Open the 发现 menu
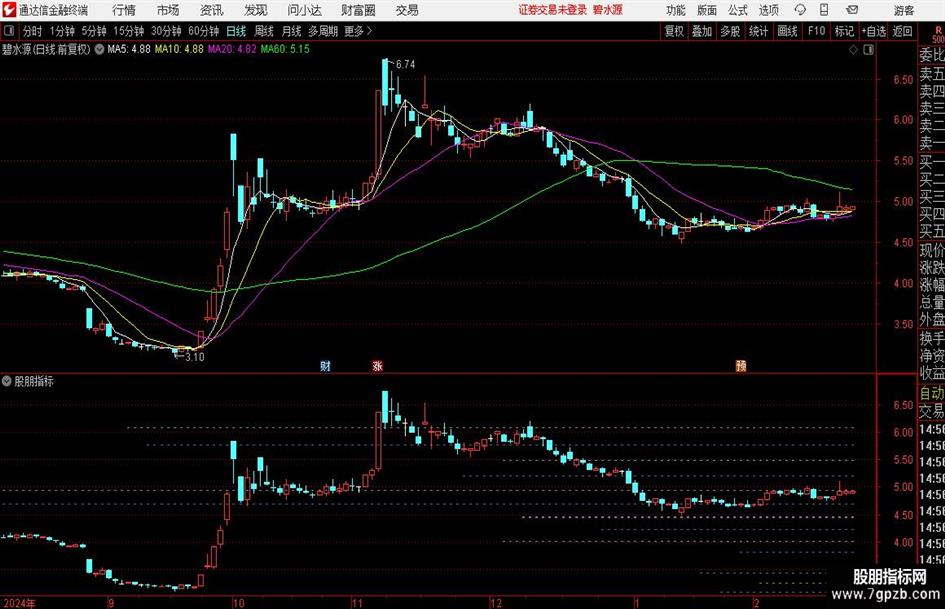This screenshot has height=609, width=945. [x=256, y=10]
